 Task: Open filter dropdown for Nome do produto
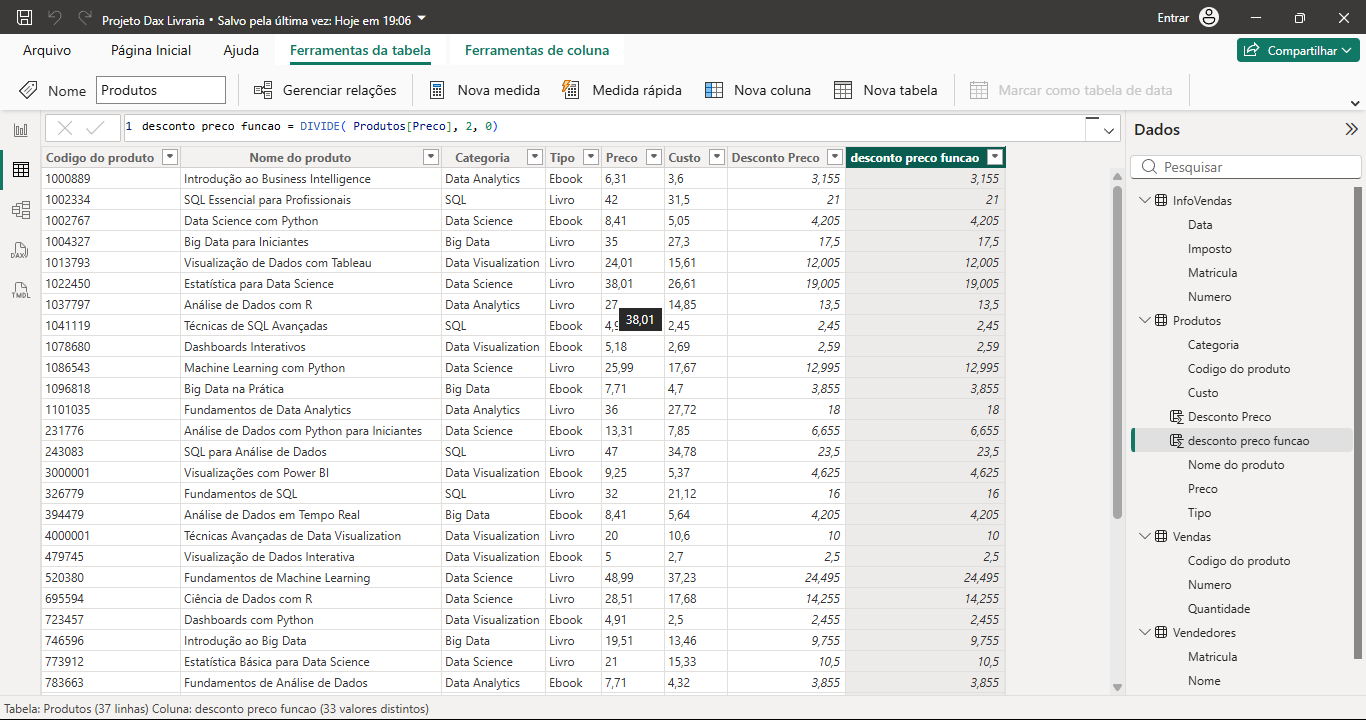coord(431,157)
